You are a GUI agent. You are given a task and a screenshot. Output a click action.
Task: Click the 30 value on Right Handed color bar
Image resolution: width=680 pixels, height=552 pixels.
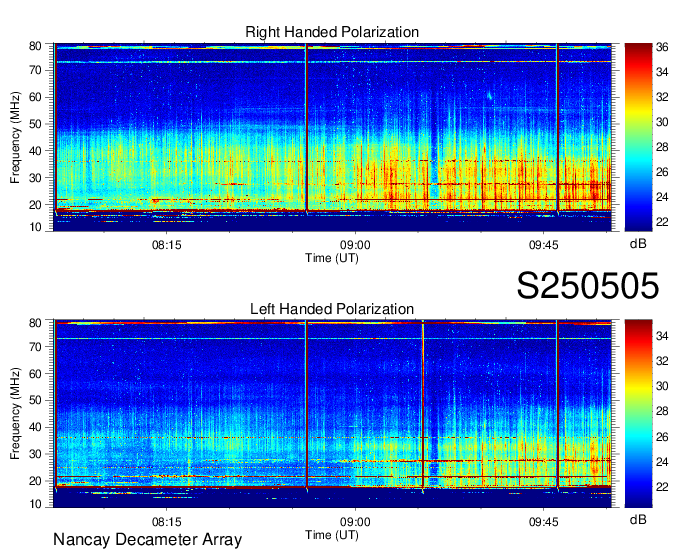click(662, 122)
